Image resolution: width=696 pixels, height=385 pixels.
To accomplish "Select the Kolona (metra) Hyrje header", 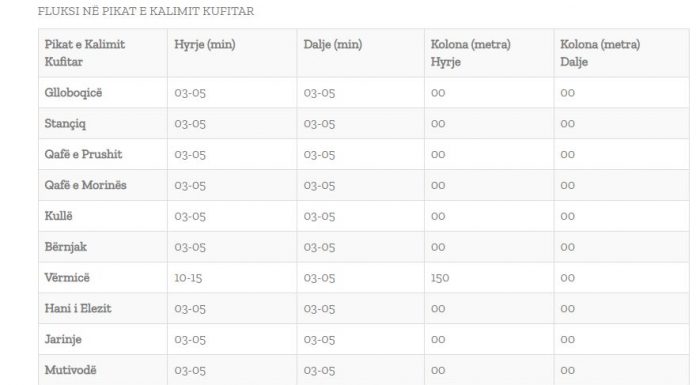I will coord(471,53).
